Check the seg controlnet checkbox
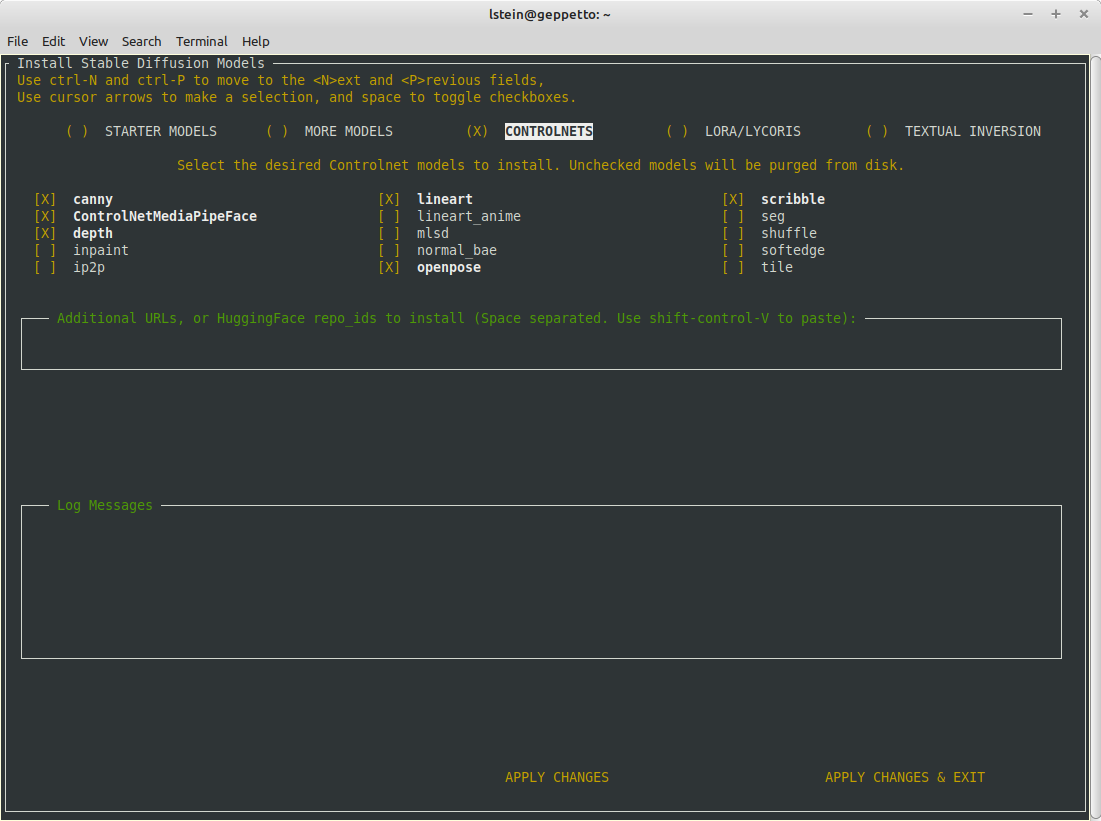The height and width of the screenshot is (821, 1101). click(733, 216)
